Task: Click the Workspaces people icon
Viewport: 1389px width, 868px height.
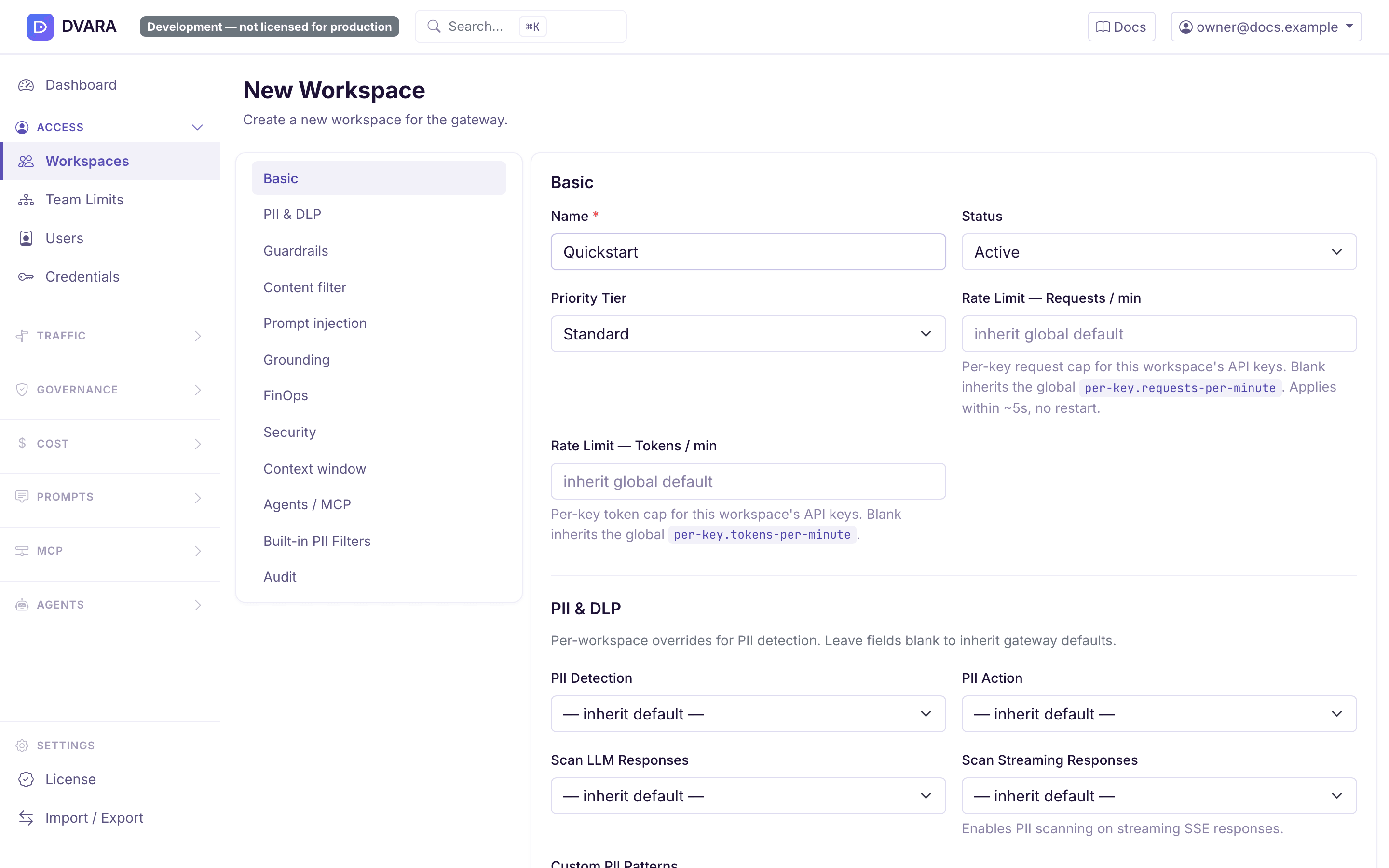Action: pos(26,162)
